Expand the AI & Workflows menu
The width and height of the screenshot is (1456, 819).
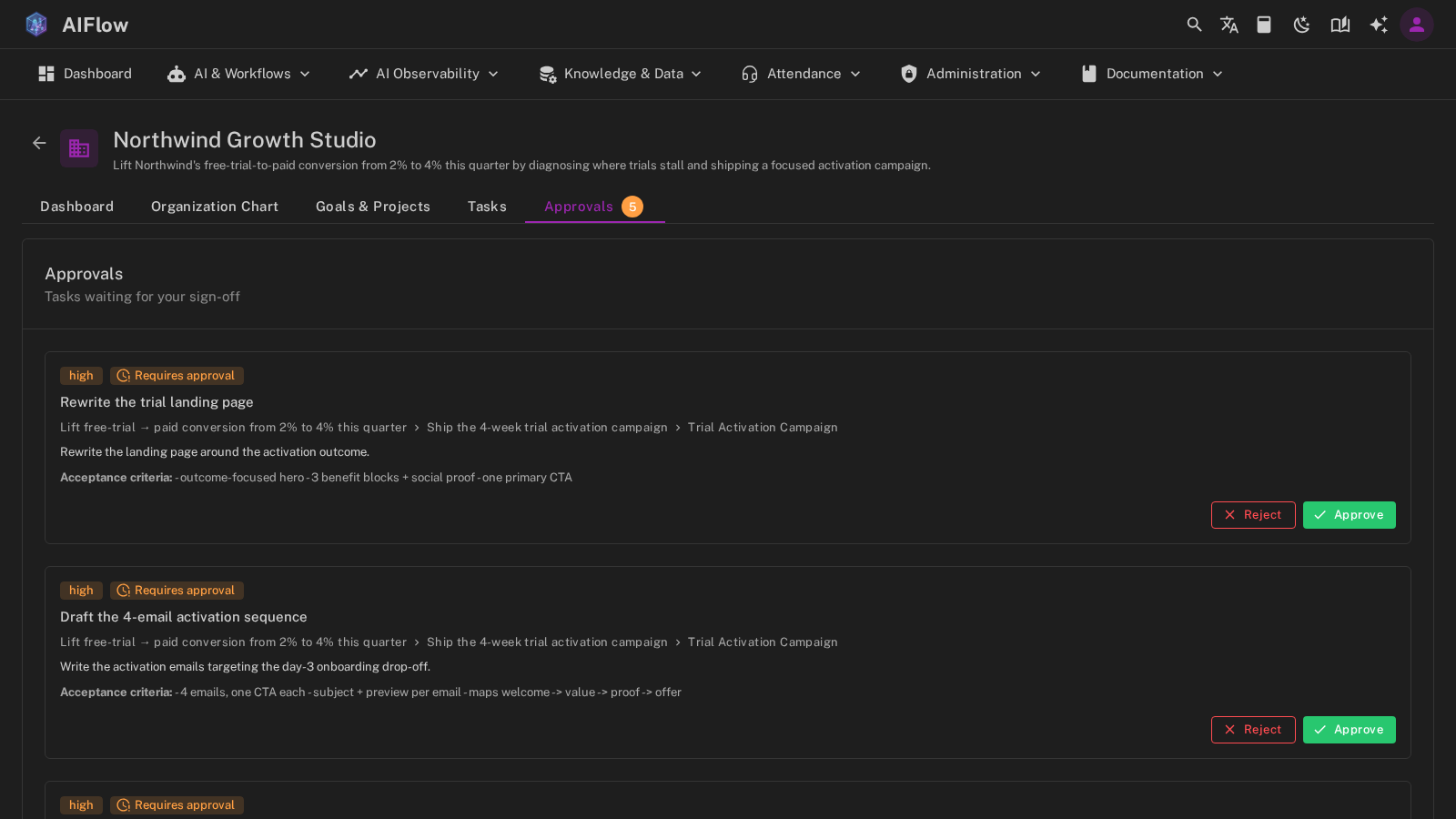238,74
